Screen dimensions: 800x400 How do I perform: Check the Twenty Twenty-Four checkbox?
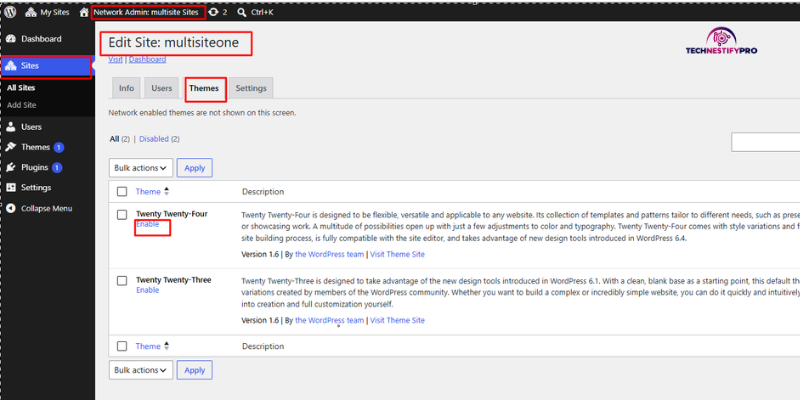tap(122, 215)
